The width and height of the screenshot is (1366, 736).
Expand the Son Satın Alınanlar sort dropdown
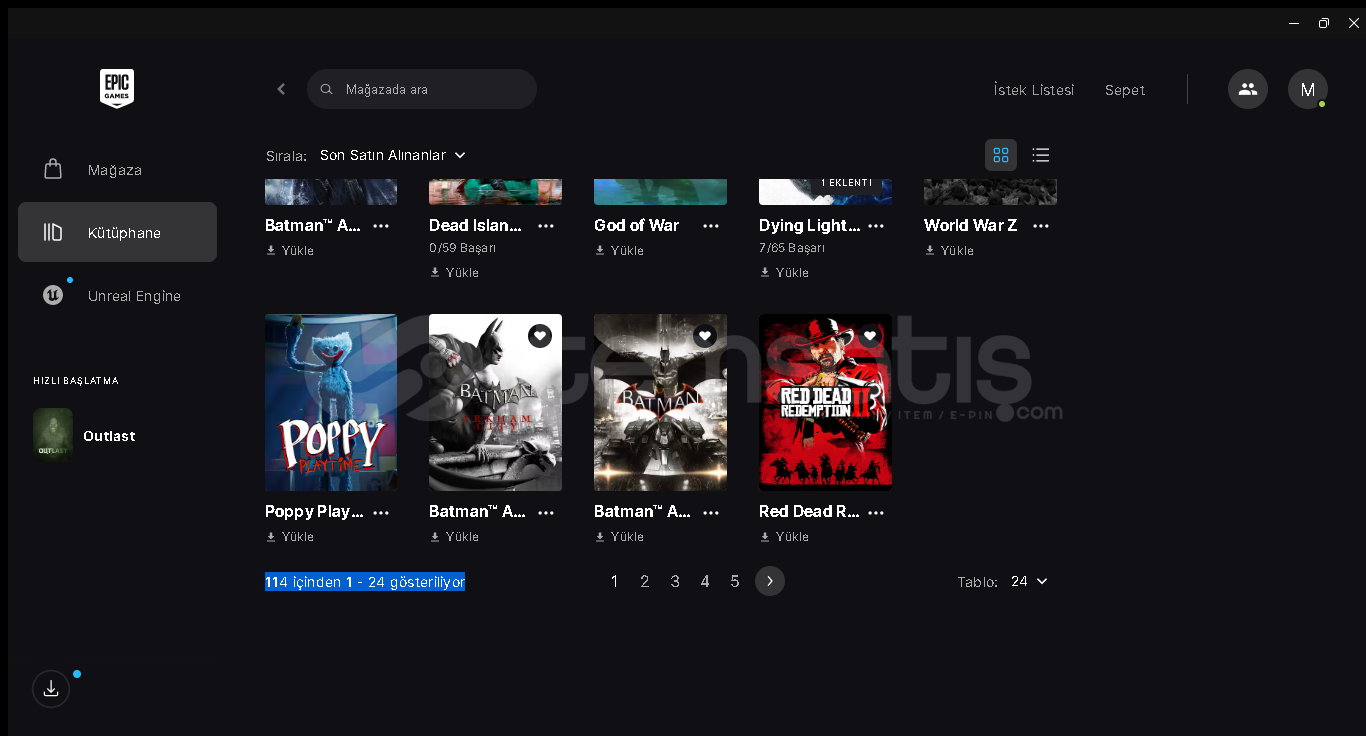click(x=393, y=155)
